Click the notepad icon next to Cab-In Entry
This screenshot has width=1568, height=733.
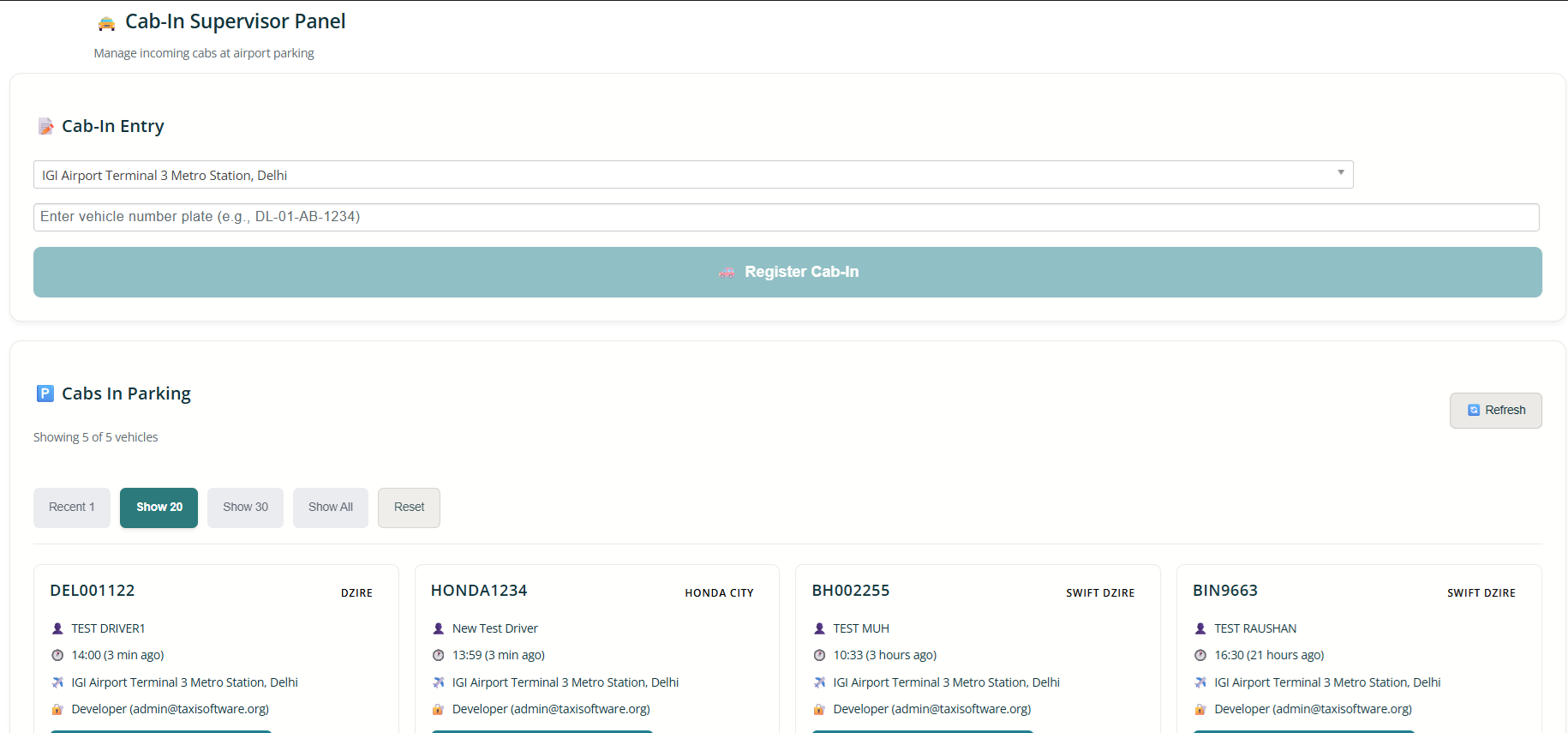tap(45, 127)
